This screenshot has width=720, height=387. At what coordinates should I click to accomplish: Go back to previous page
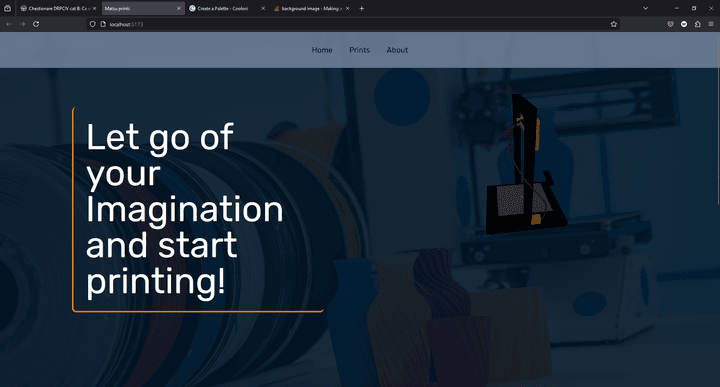coord(9,24)
